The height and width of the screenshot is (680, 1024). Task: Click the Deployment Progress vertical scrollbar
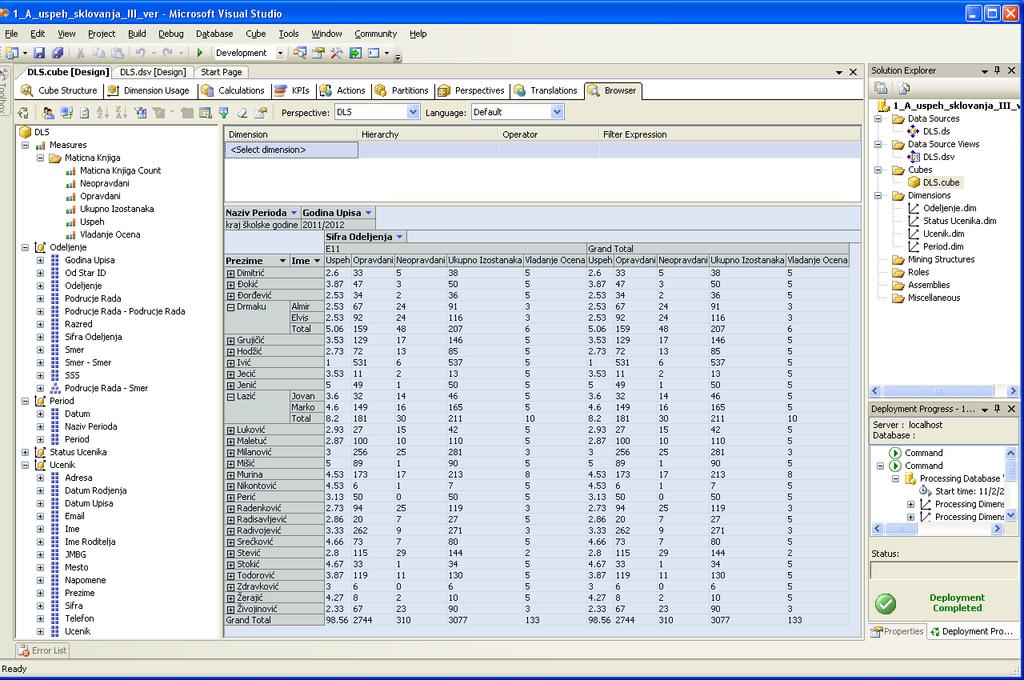1011,484
